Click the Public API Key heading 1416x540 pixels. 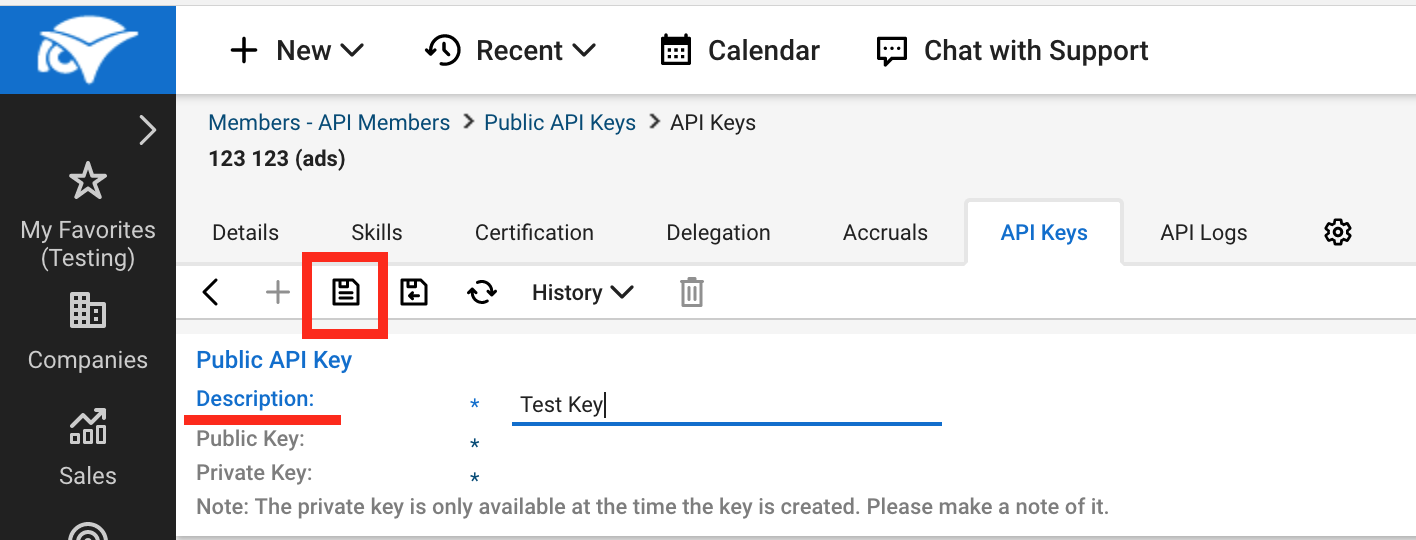pos(274,360)
